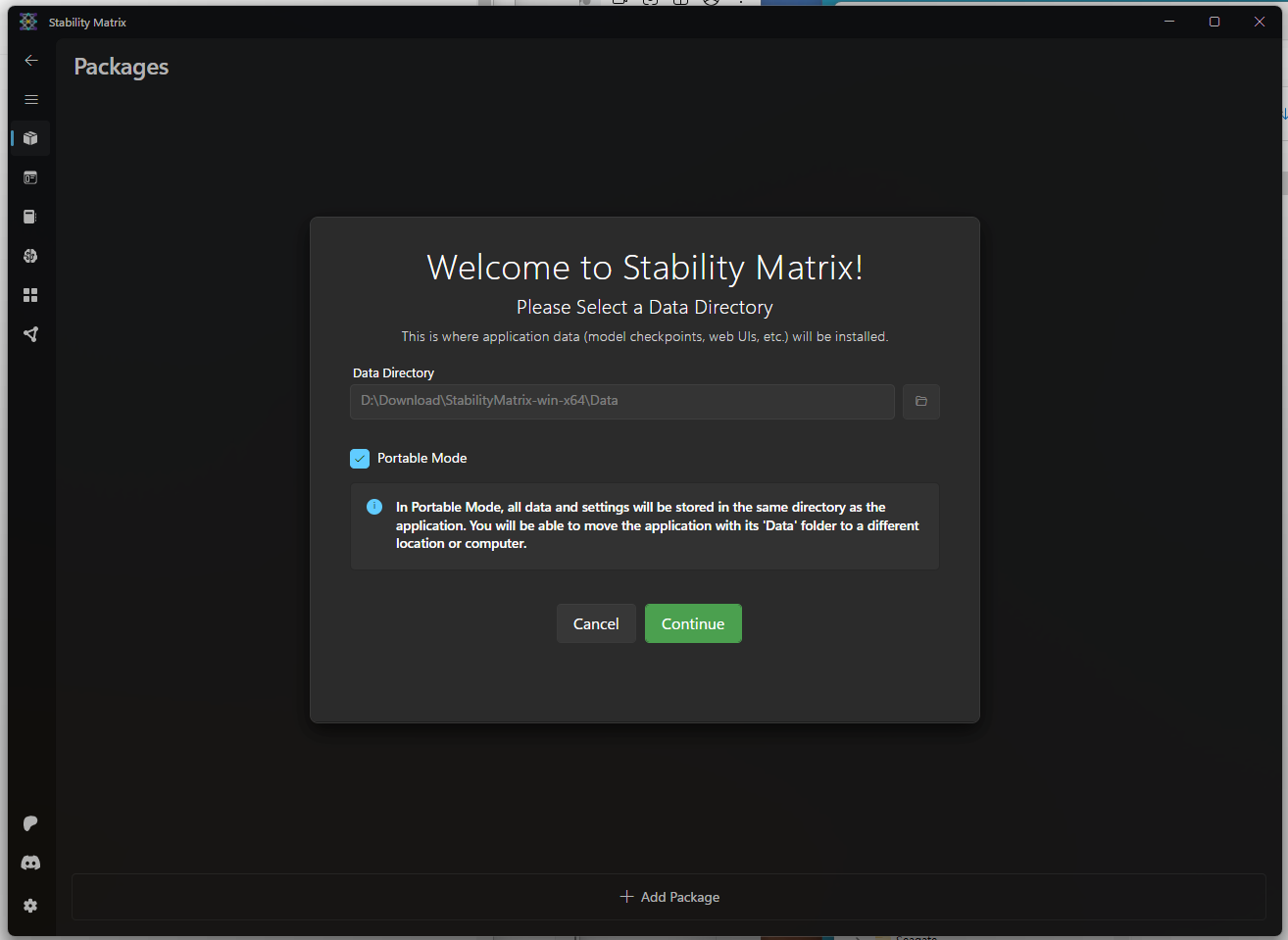Click the Packages page heading
This screenshot has height=940, width=1288.
coord(121,67)
